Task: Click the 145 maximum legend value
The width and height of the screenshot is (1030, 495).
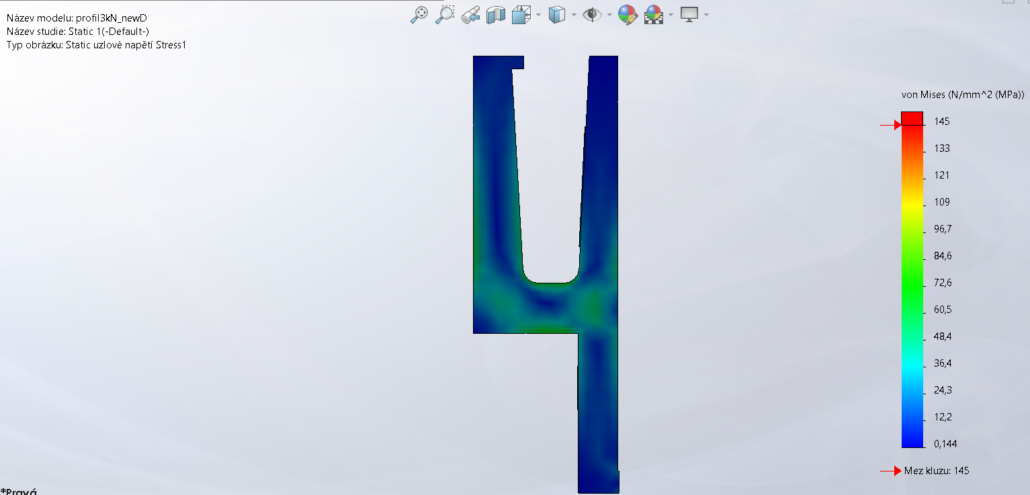Action: pyautogui.click(x=941, y=121)
